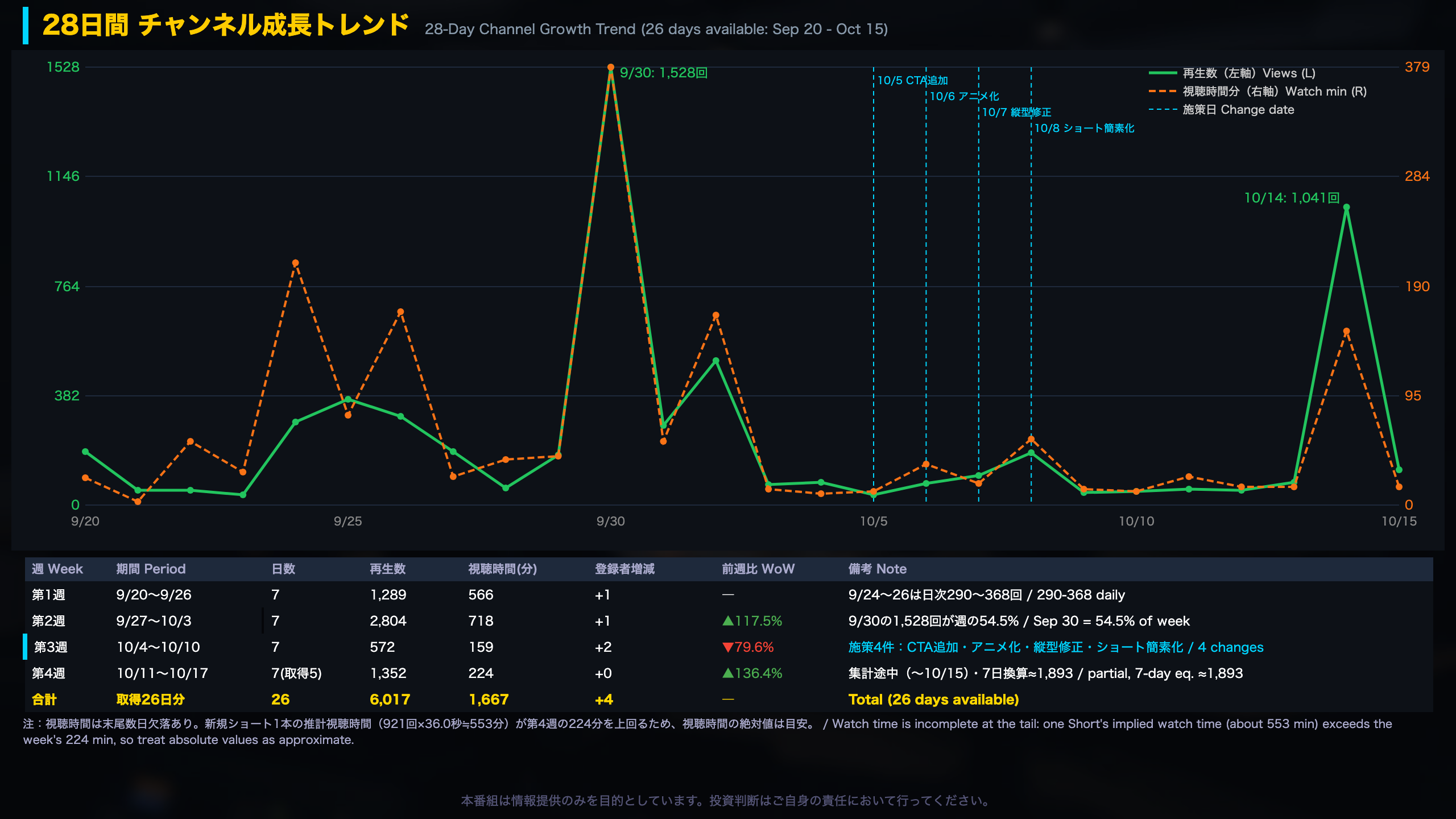This screenshot has width=1456, height=819.
Task: Select the highlighted 第3週 row label
Action: (x=51, y=647)
